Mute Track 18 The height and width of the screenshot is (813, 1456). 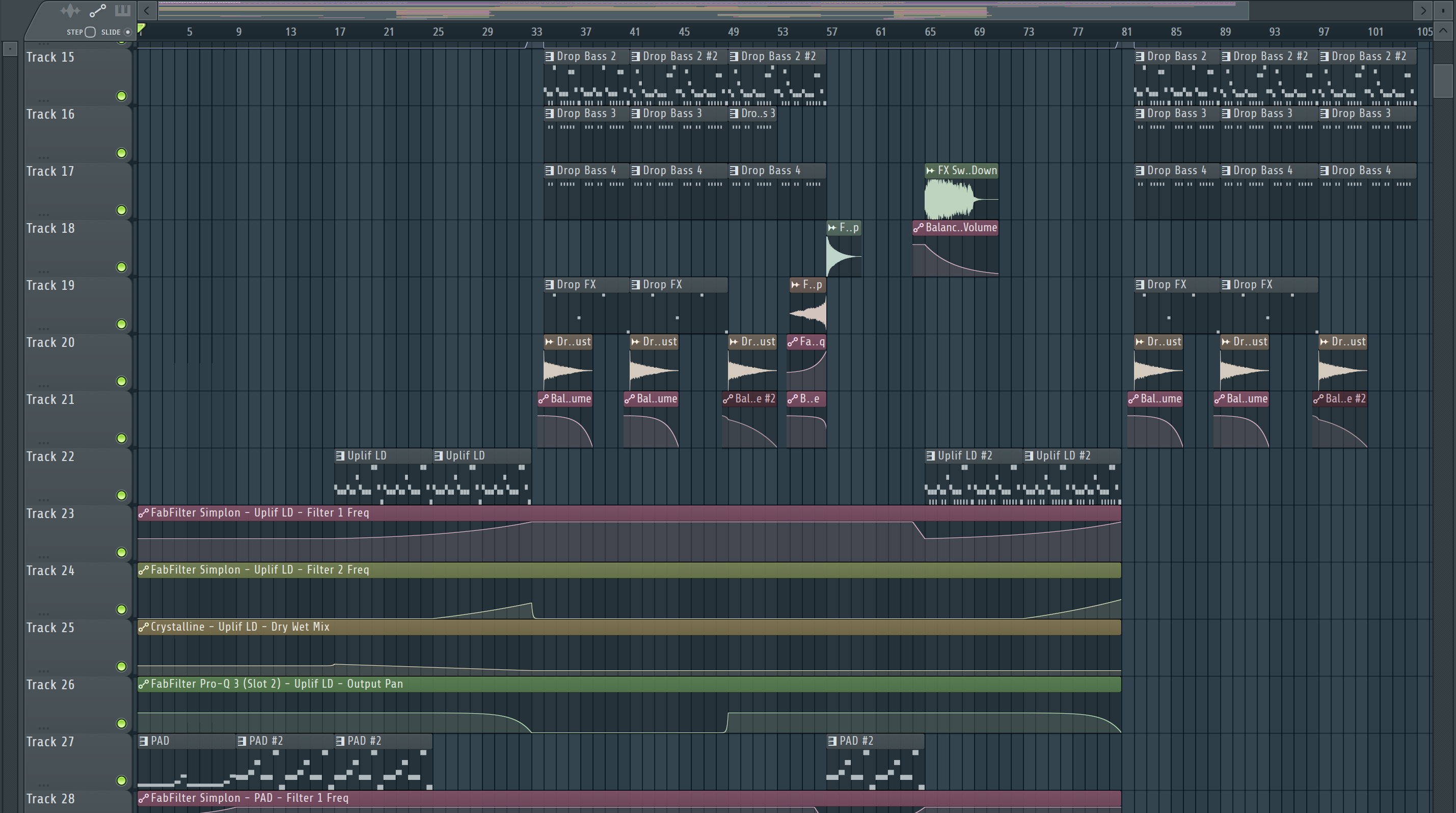coord(121,267)
